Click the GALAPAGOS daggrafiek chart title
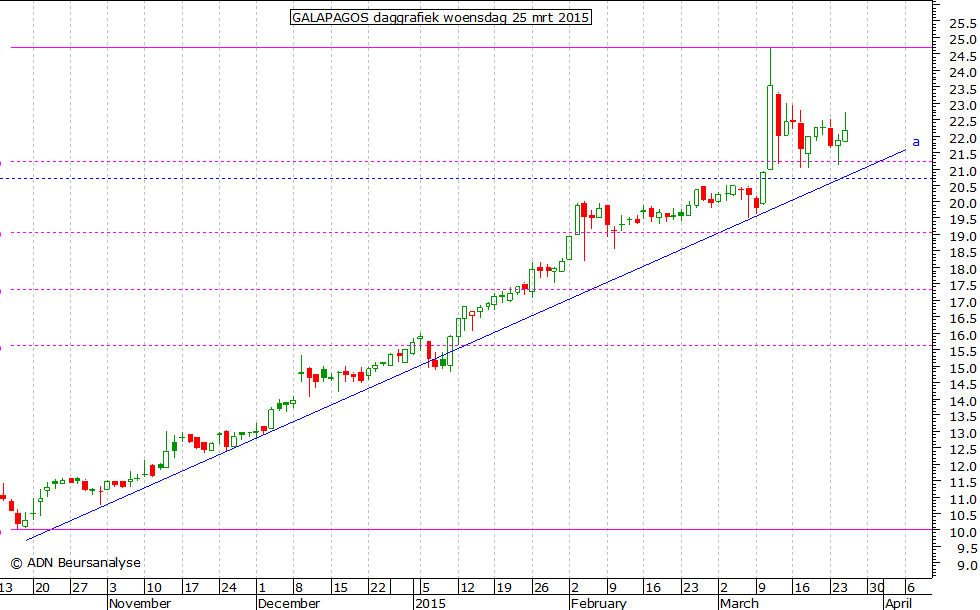 pos(441,18)
